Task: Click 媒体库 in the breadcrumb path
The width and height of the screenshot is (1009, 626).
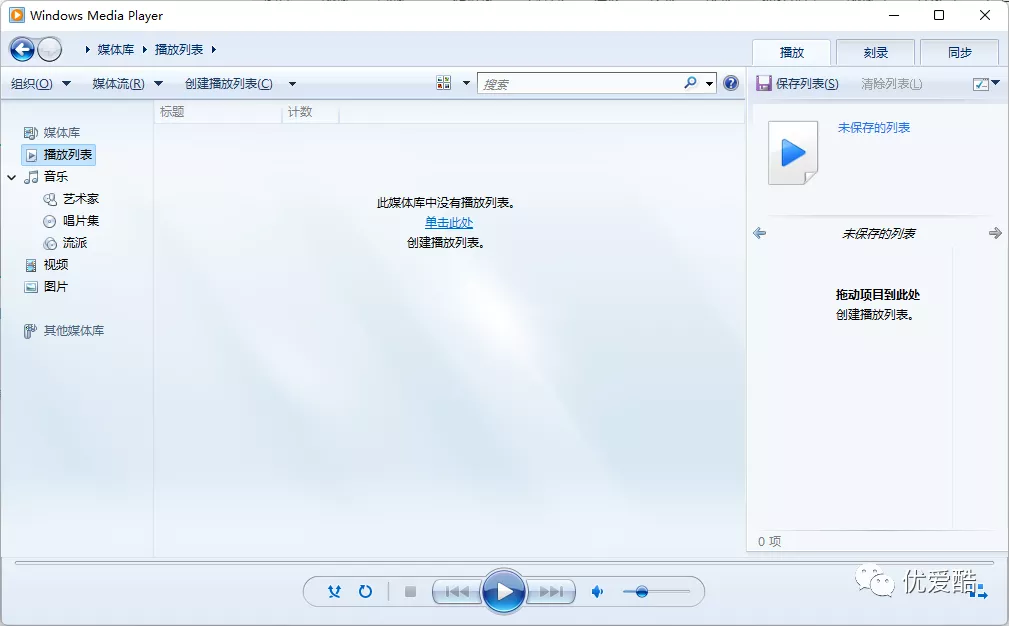Action: pyautogui.click(x=116, y=50)
